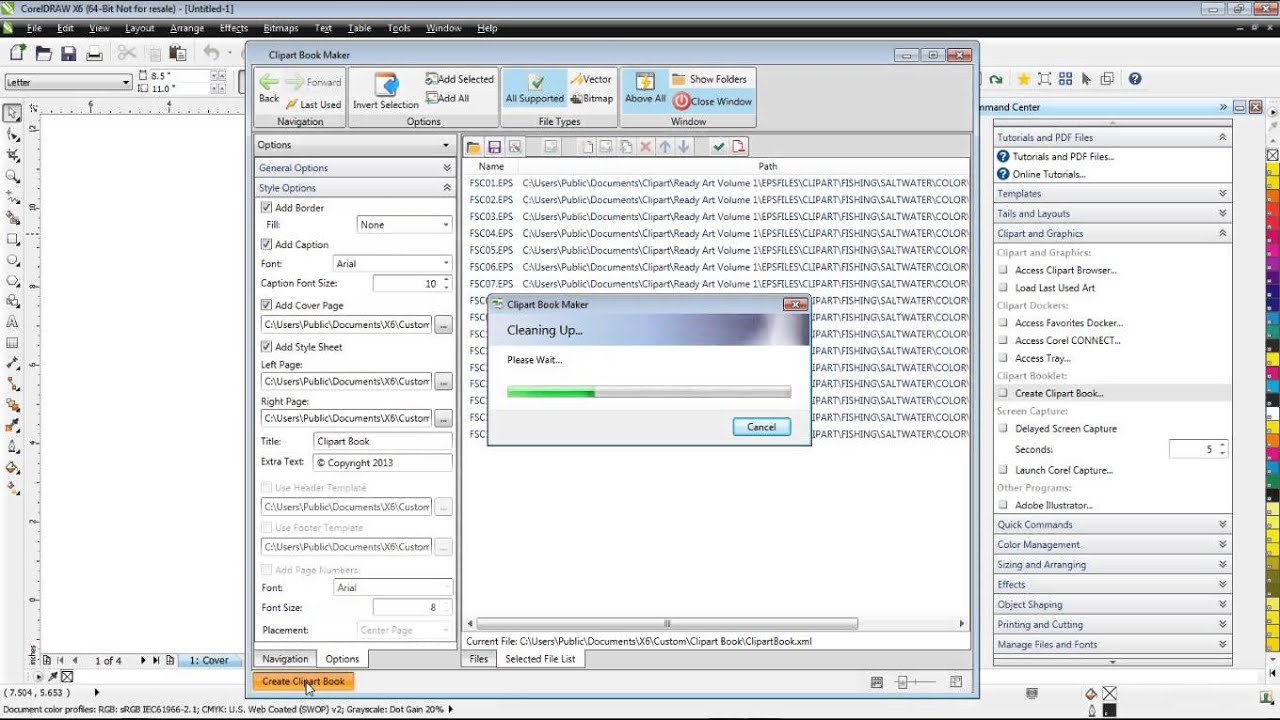Open the Letter page size dropdown

[x=68, y=82]
